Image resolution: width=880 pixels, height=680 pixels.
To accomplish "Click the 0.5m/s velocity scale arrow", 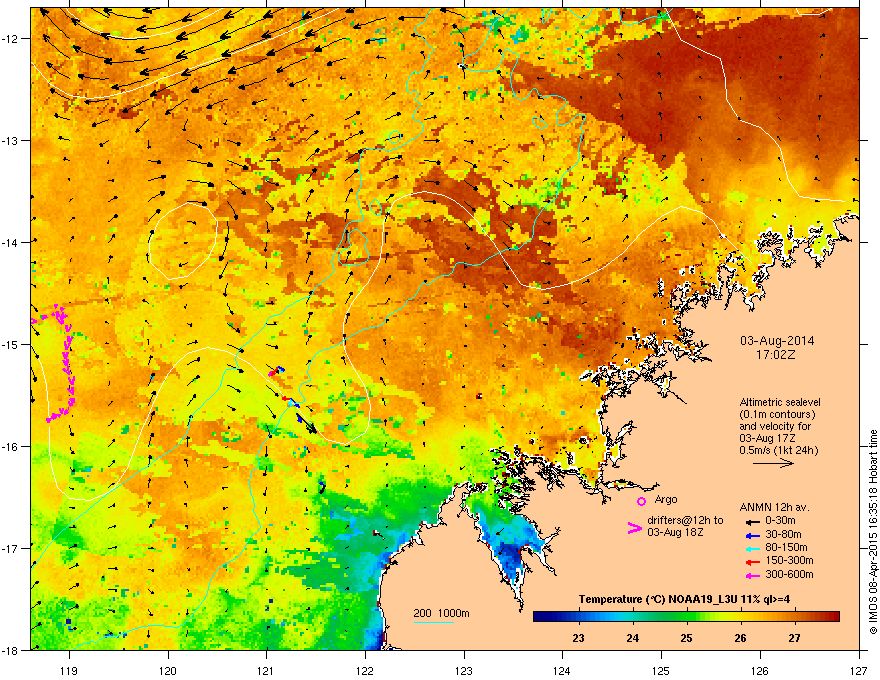I will pos(773,463).
